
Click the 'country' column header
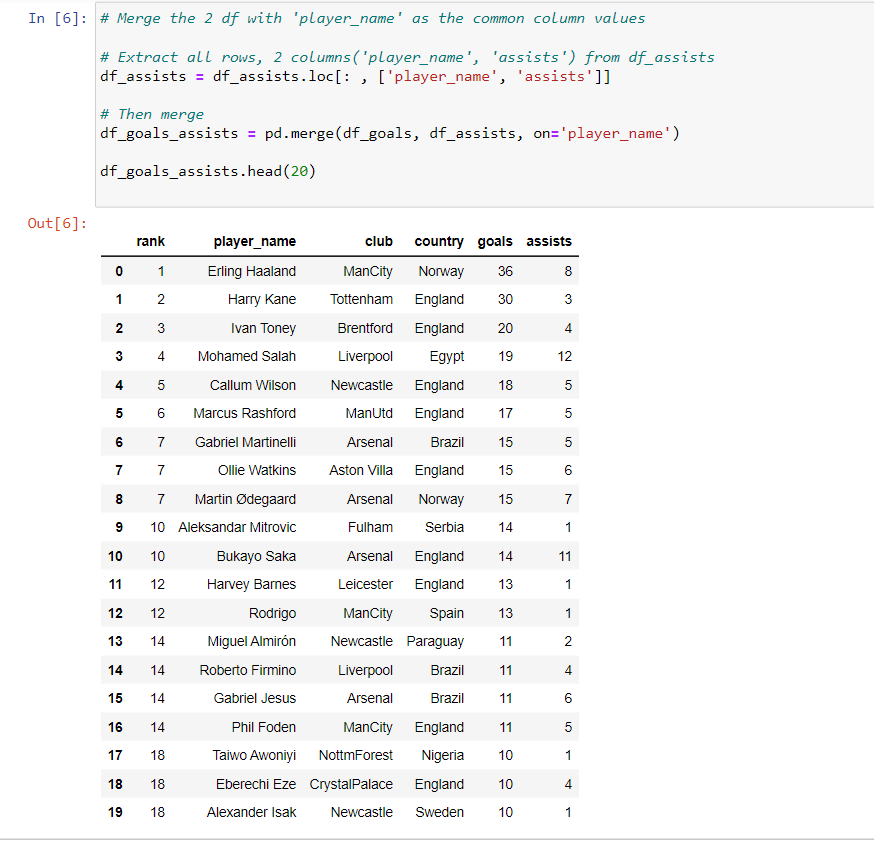coord(439,241)
